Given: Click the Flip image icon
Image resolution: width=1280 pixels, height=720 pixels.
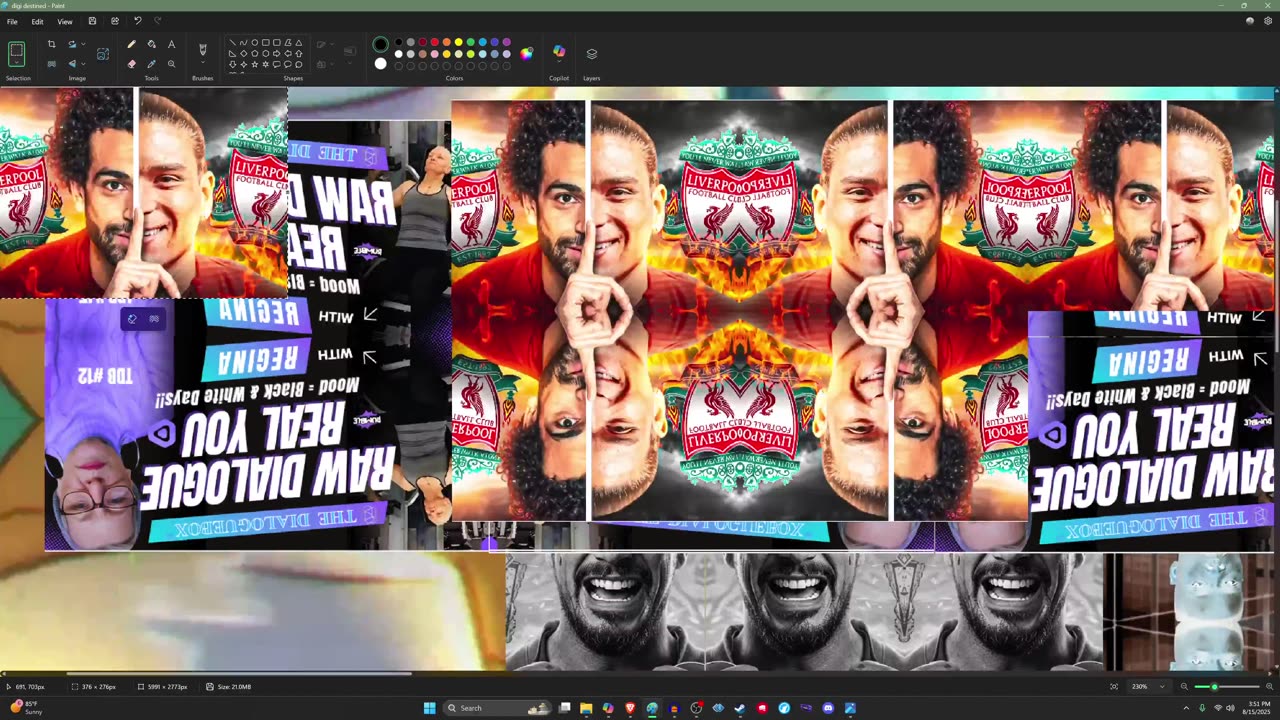Looking at the screenshot, I should point(72,63).
